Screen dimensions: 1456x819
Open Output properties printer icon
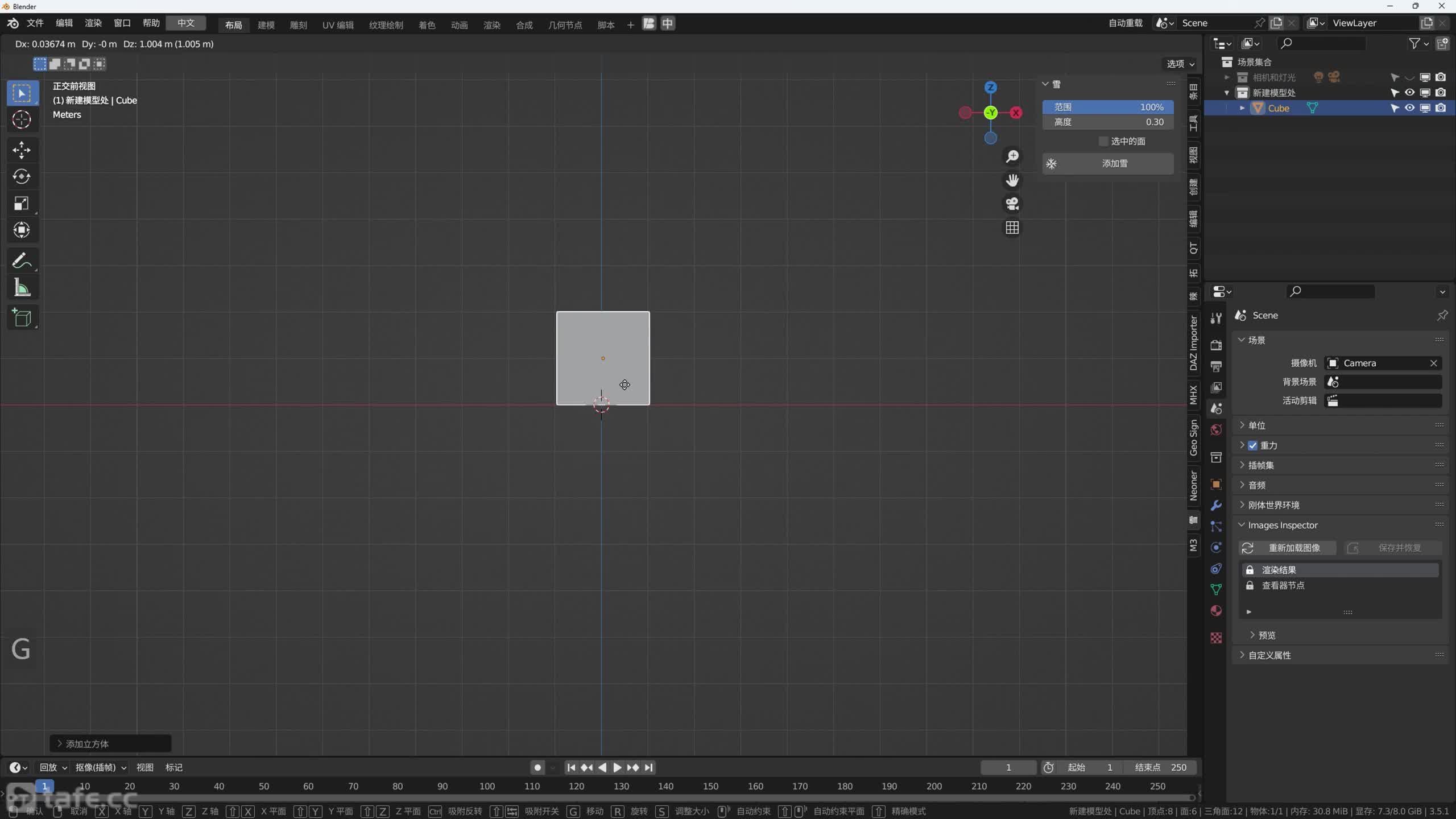pos(1216,366)
